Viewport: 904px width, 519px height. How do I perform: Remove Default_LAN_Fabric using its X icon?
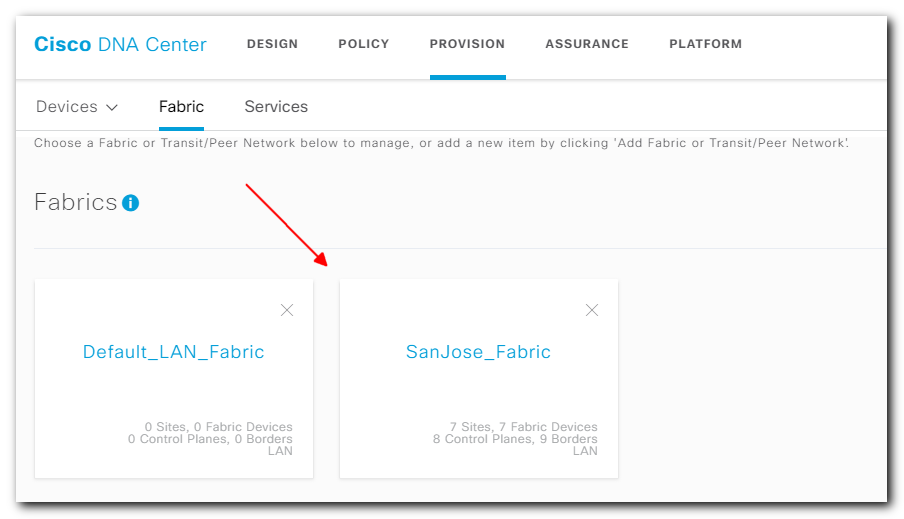(287, 310)
